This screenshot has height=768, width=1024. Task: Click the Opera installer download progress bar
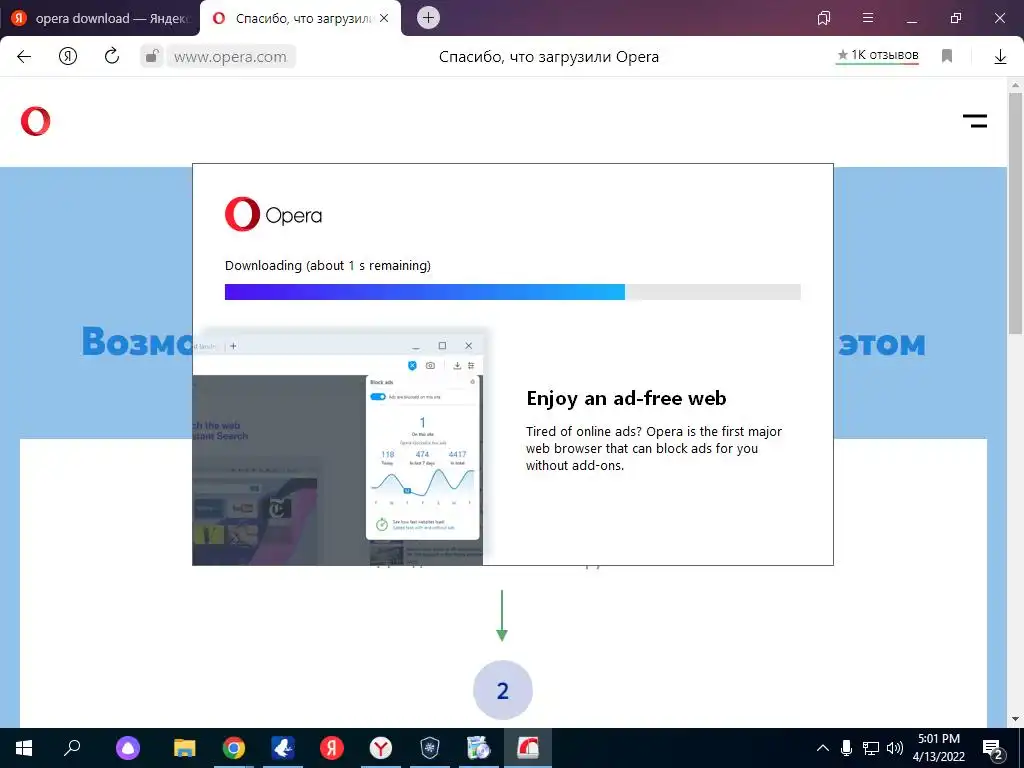pyautogui.click(x=513, y=292)
